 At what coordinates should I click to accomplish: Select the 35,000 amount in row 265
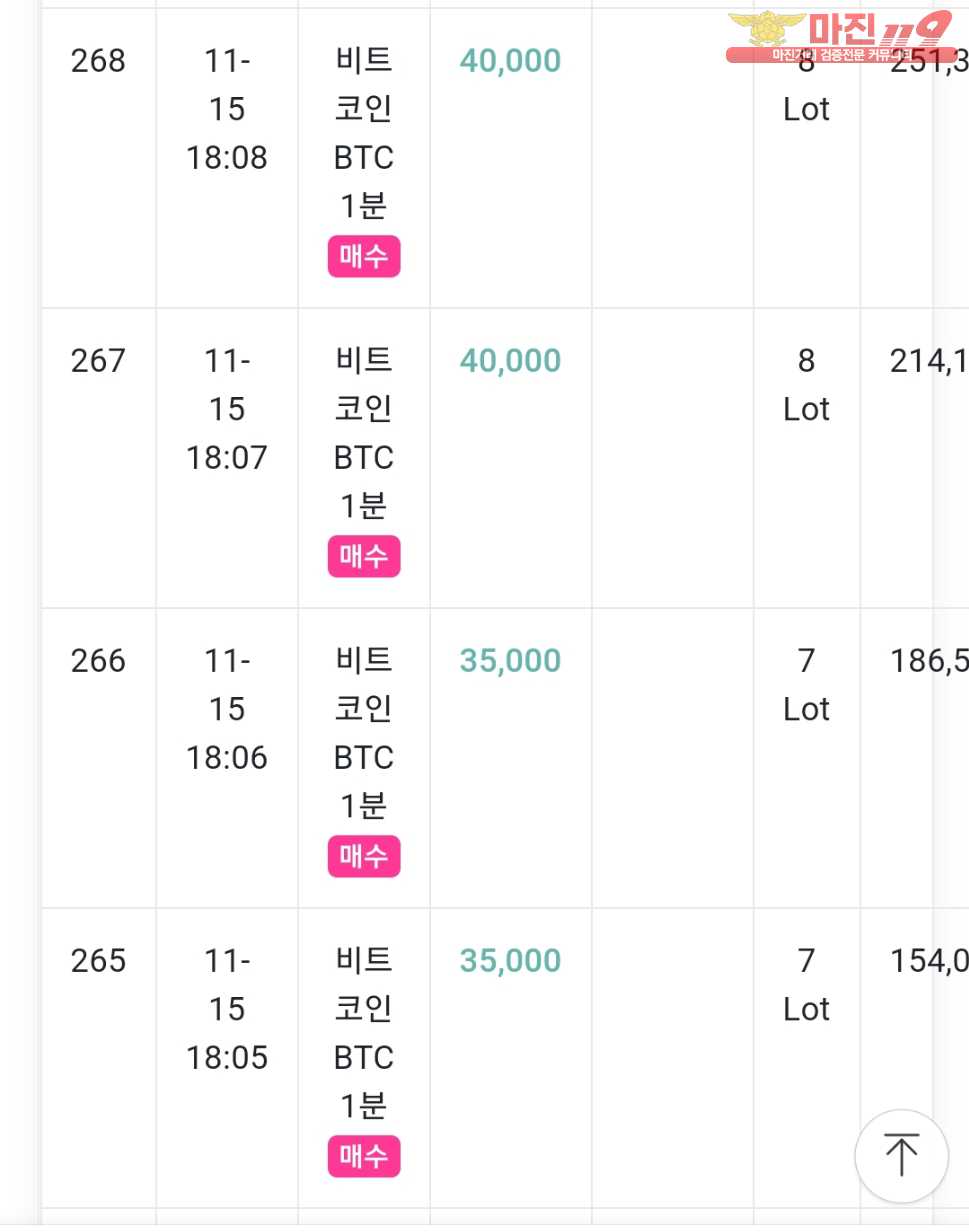click(510, 961)
